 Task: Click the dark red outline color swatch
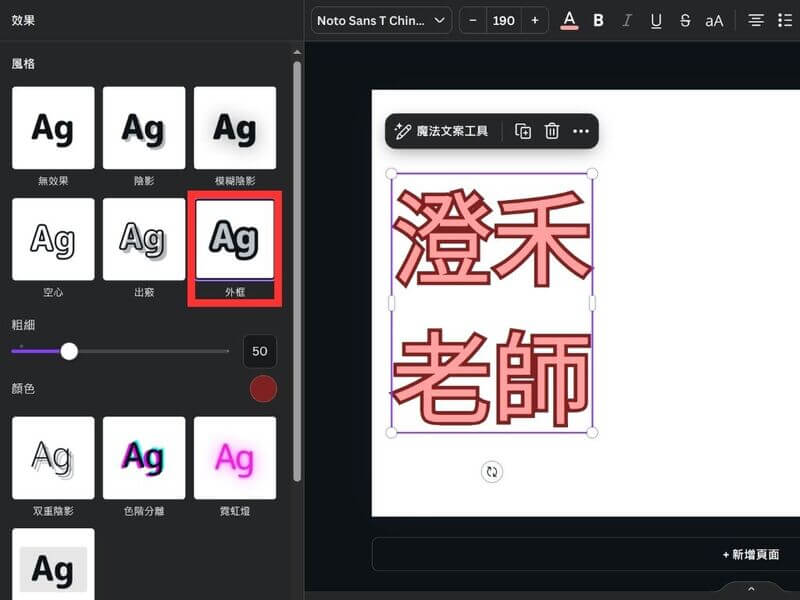point(263,389)
